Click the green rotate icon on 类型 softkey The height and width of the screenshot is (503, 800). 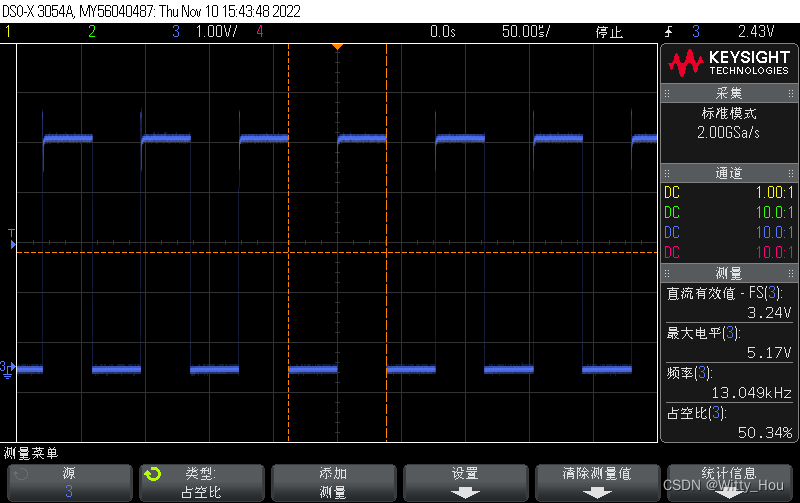[153, 474]
